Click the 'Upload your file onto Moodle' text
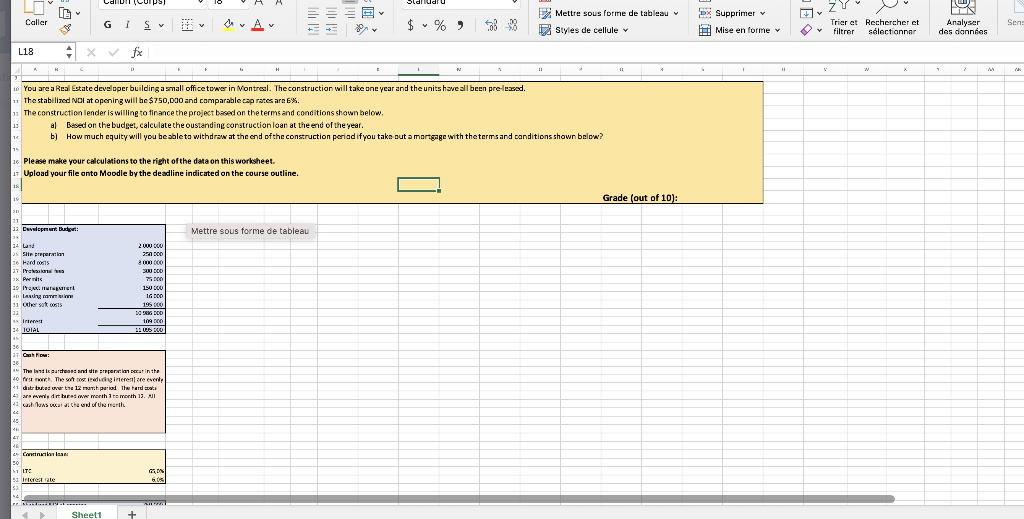This screenshot has width=1024, height=519. 161,173
